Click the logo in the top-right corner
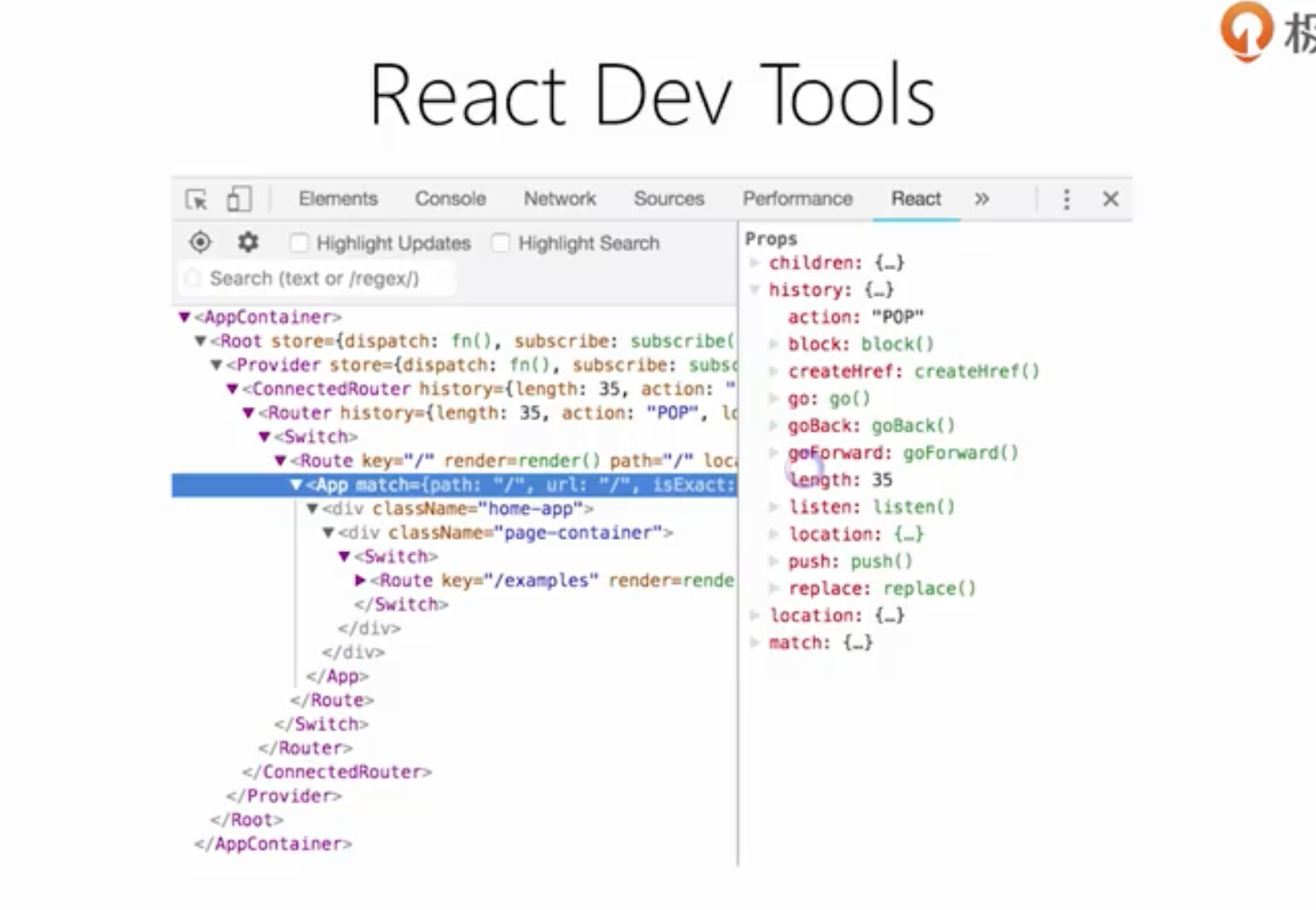The height and width of the screenshot is (910, 1316). click(x=1246, y=32)
